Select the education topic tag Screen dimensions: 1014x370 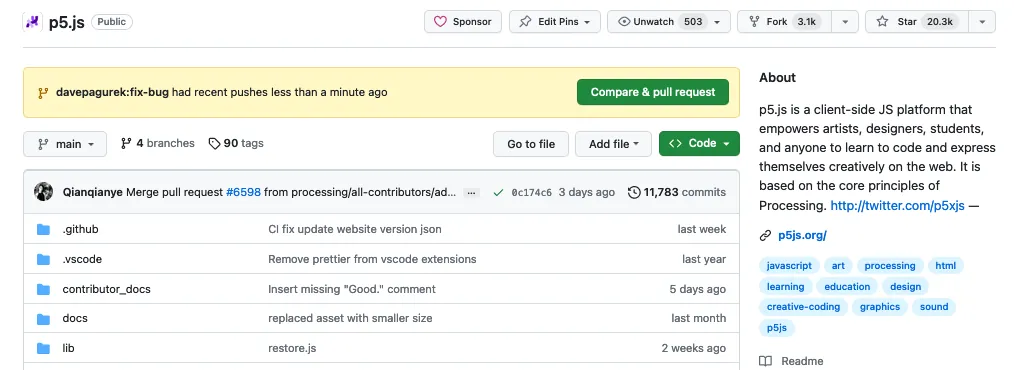[847, 286]
